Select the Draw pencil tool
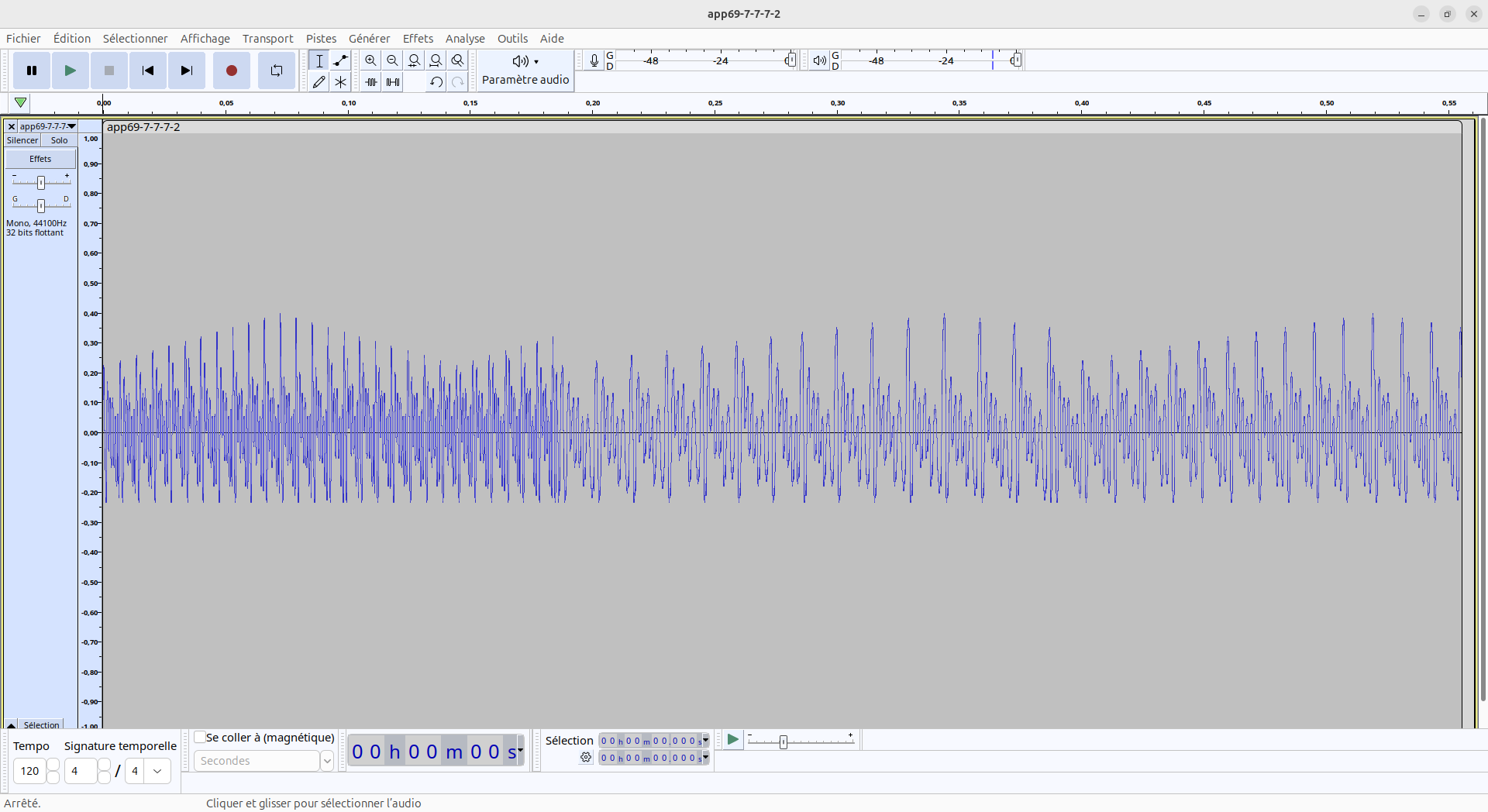 [x=319, y=82]
